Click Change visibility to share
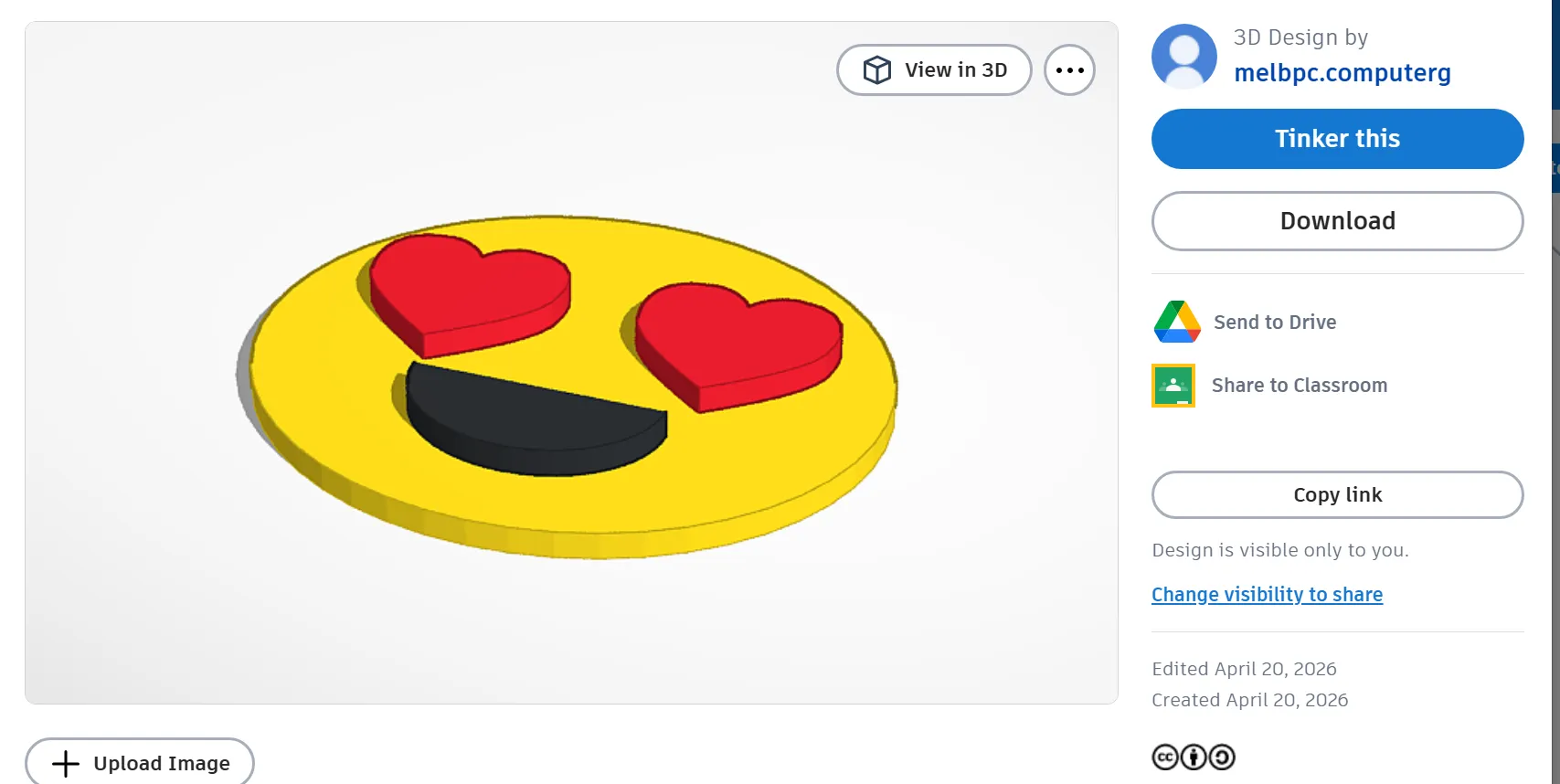 (x=1267, y=594)
